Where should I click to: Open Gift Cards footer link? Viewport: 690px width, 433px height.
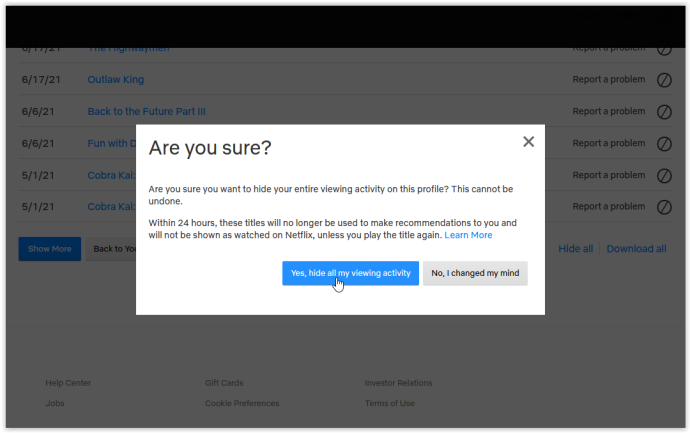224,383
